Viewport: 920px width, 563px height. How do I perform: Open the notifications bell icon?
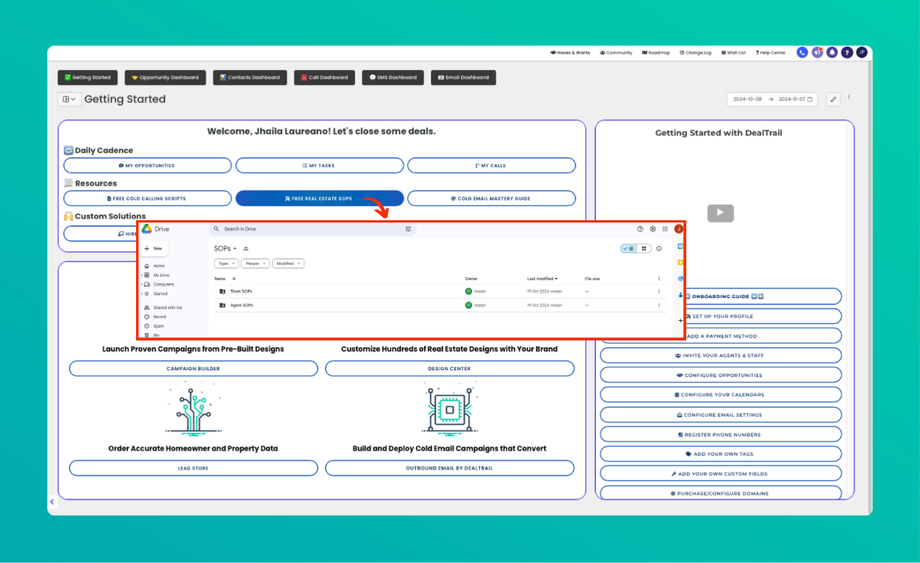point(832,52)
